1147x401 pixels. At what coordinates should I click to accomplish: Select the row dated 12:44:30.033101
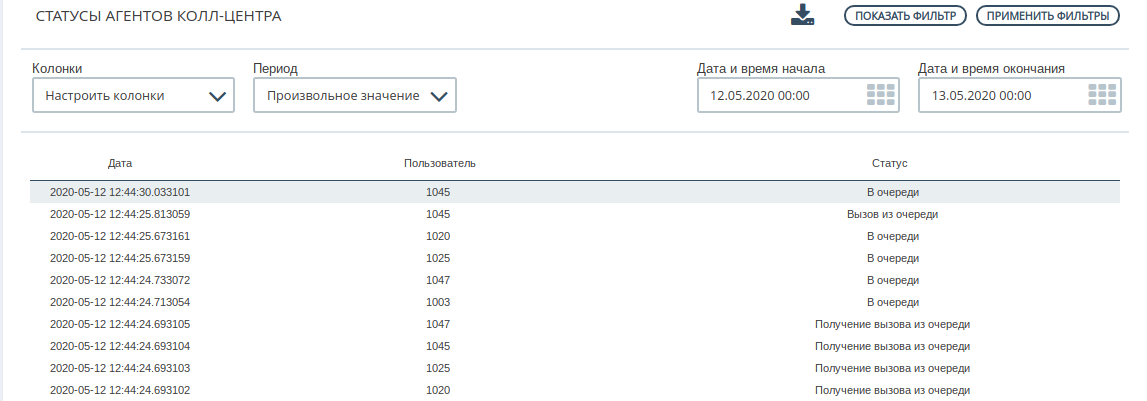574,192
